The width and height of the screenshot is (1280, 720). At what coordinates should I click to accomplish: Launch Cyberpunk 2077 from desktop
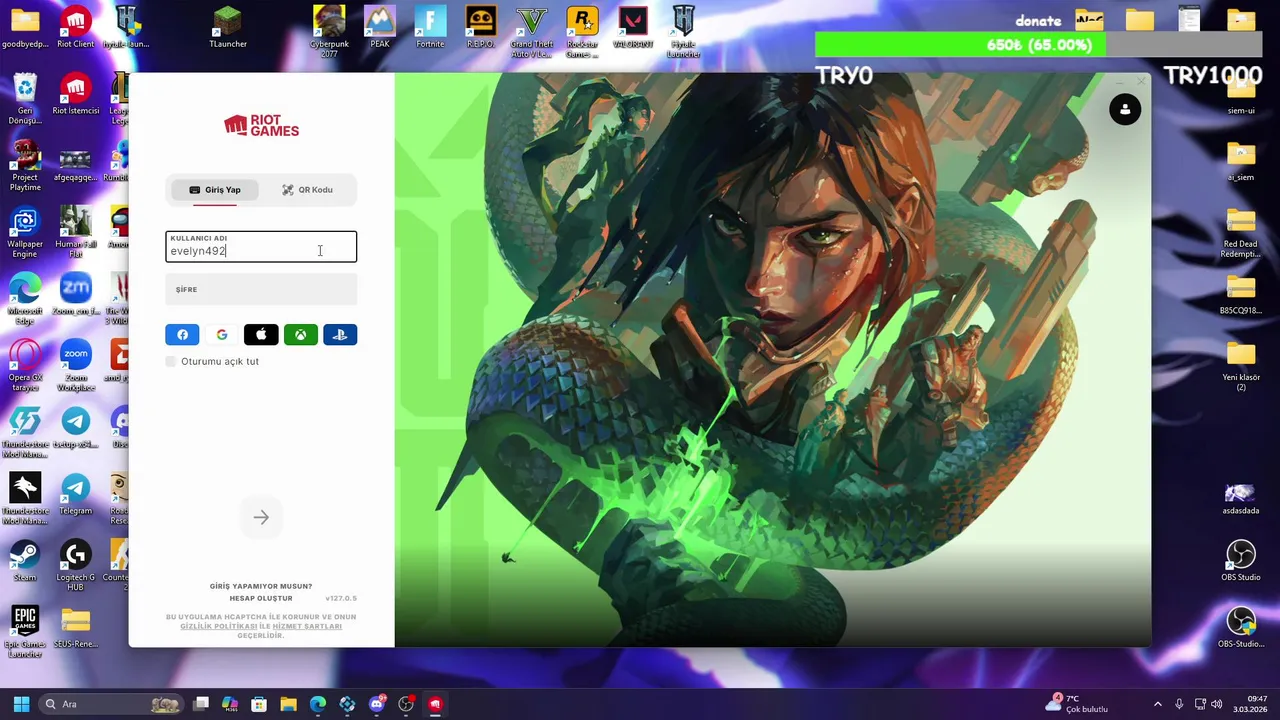[329, 30]
